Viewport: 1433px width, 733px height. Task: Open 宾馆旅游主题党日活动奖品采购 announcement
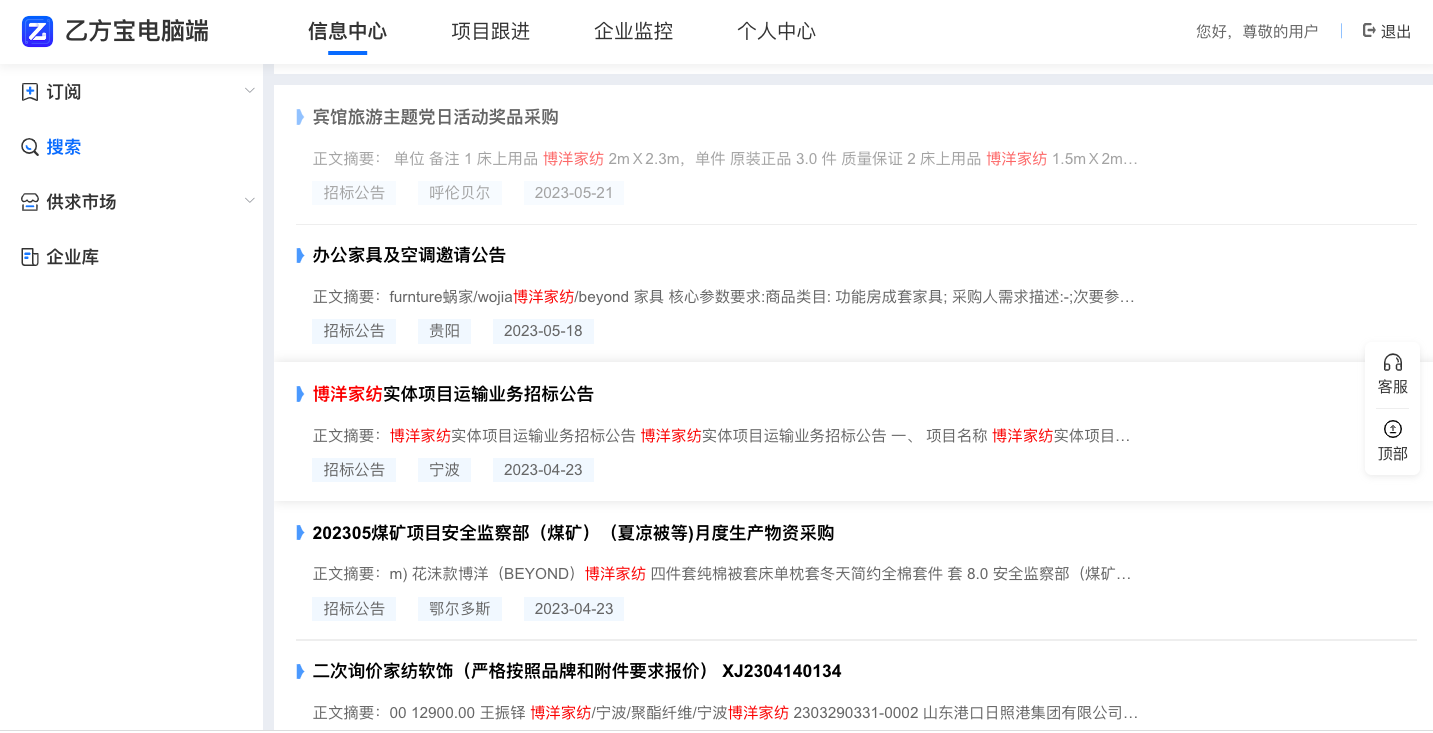click(x=435, y=117)
